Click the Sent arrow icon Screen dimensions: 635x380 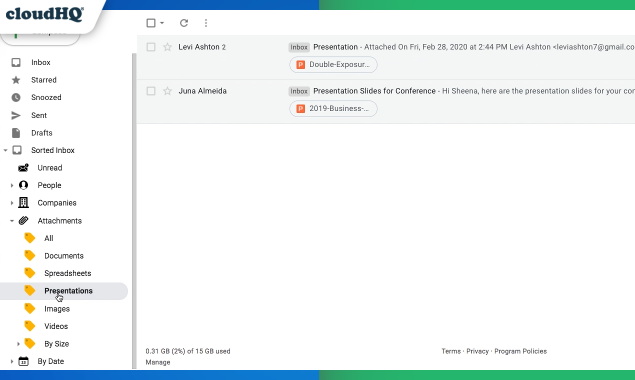[x=16, y=115]
